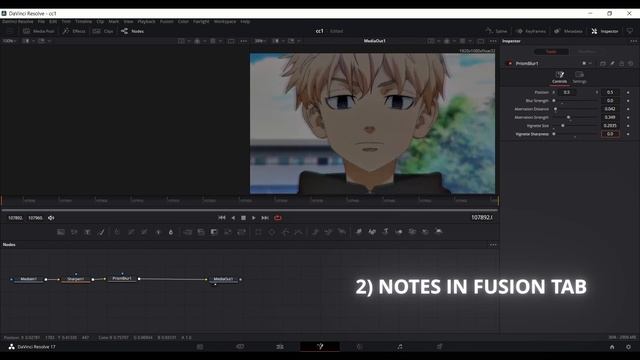Select the Sharpen1 node
This screenshot has width=640, height=360.
(x=76, y=279)
